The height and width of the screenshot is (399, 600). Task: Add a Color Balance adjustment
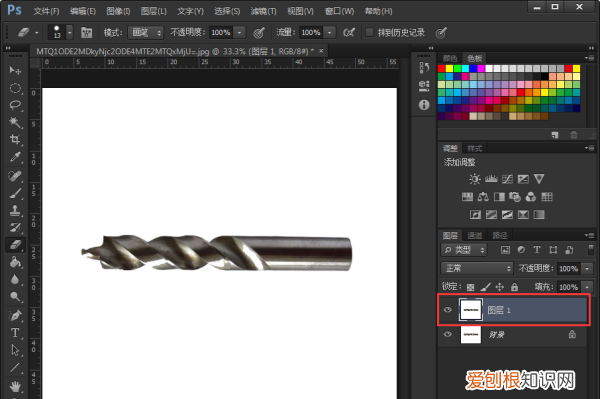click(483, 197)
